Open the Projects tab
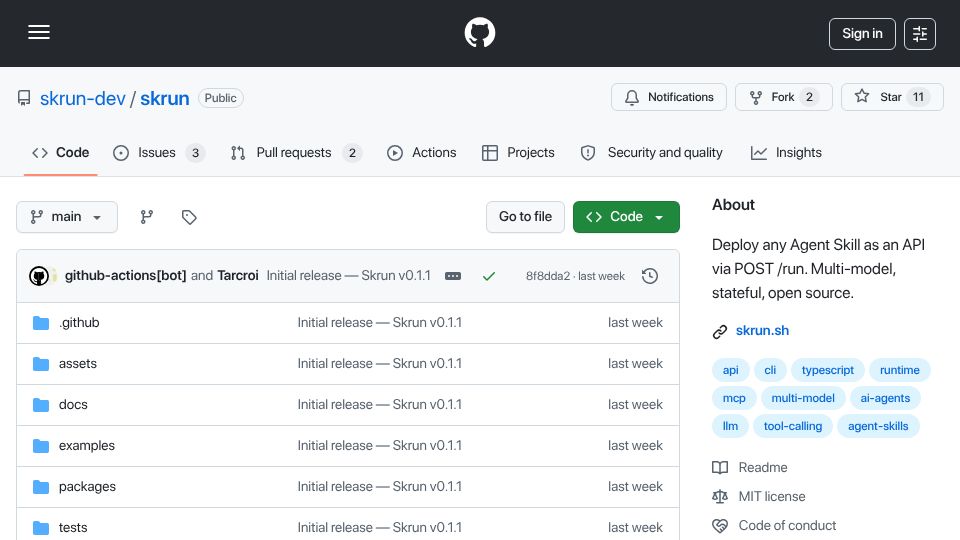960x540 pixels. pyautogui.click(x=518, y=152)
